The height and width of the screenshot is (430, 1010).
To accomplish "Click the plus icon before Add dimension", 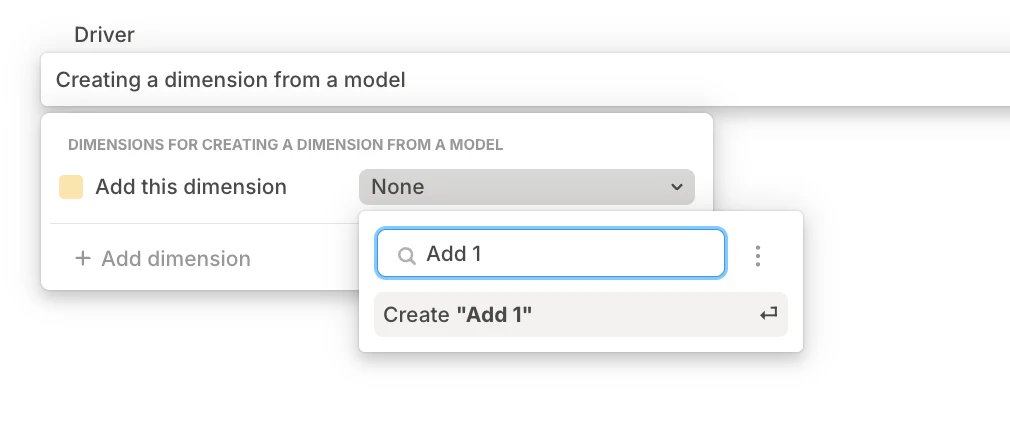I will [82, 258].
